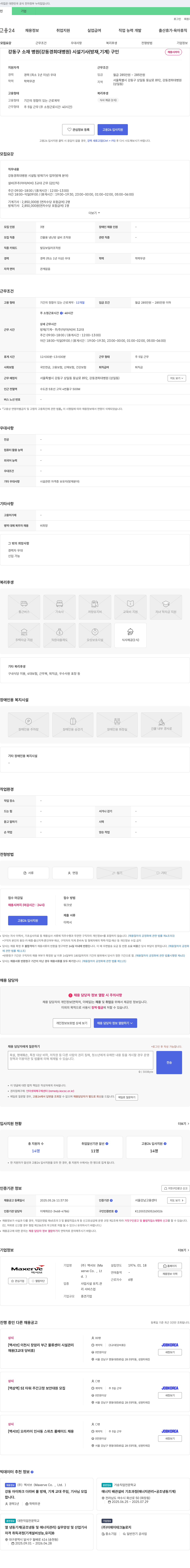This screenshot has height=1568, width=190.
Task: Click the 로그인 link at top
Action: 177,19
